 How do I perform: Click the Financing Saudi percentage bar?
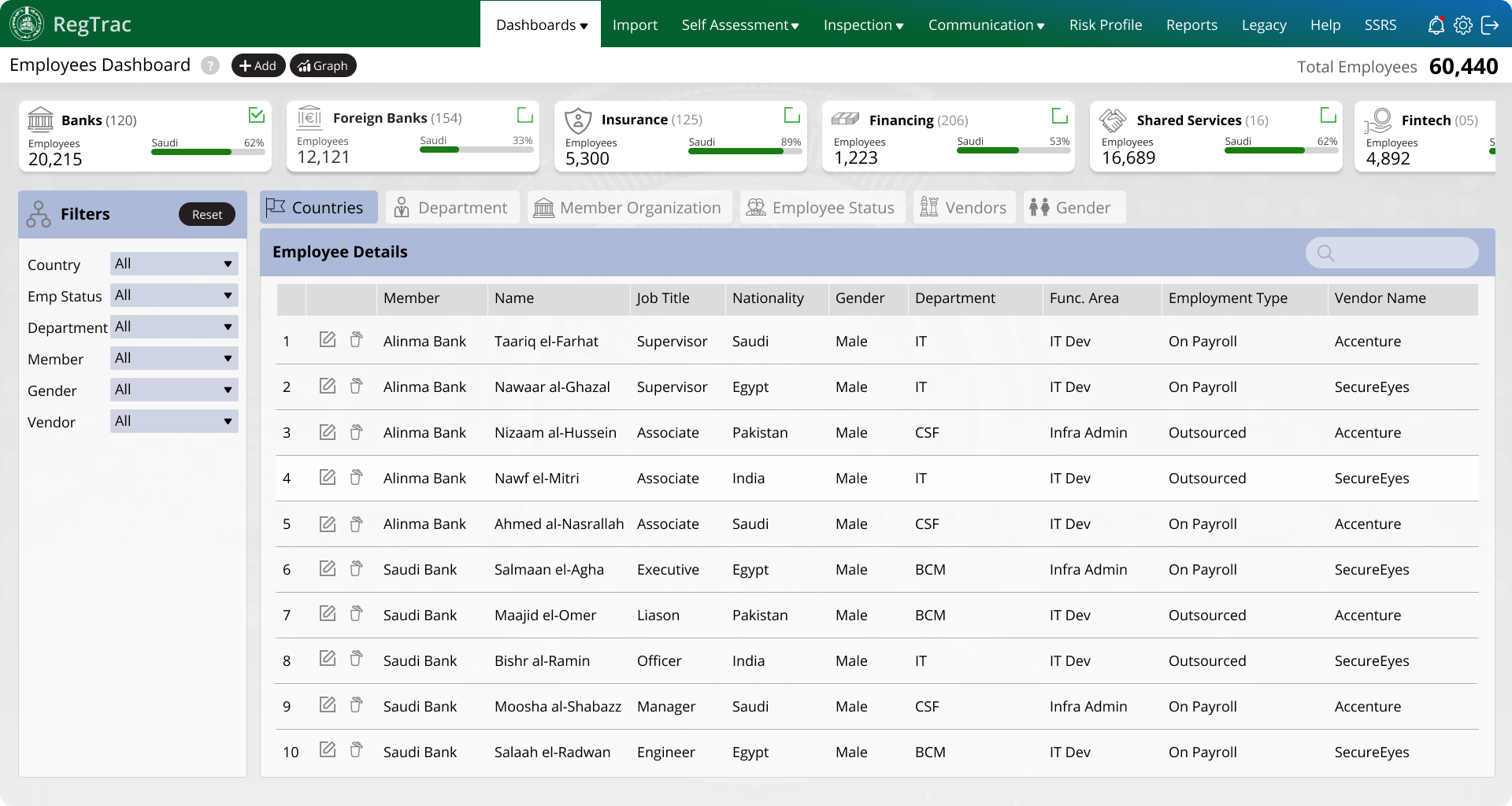[1013, 150]
